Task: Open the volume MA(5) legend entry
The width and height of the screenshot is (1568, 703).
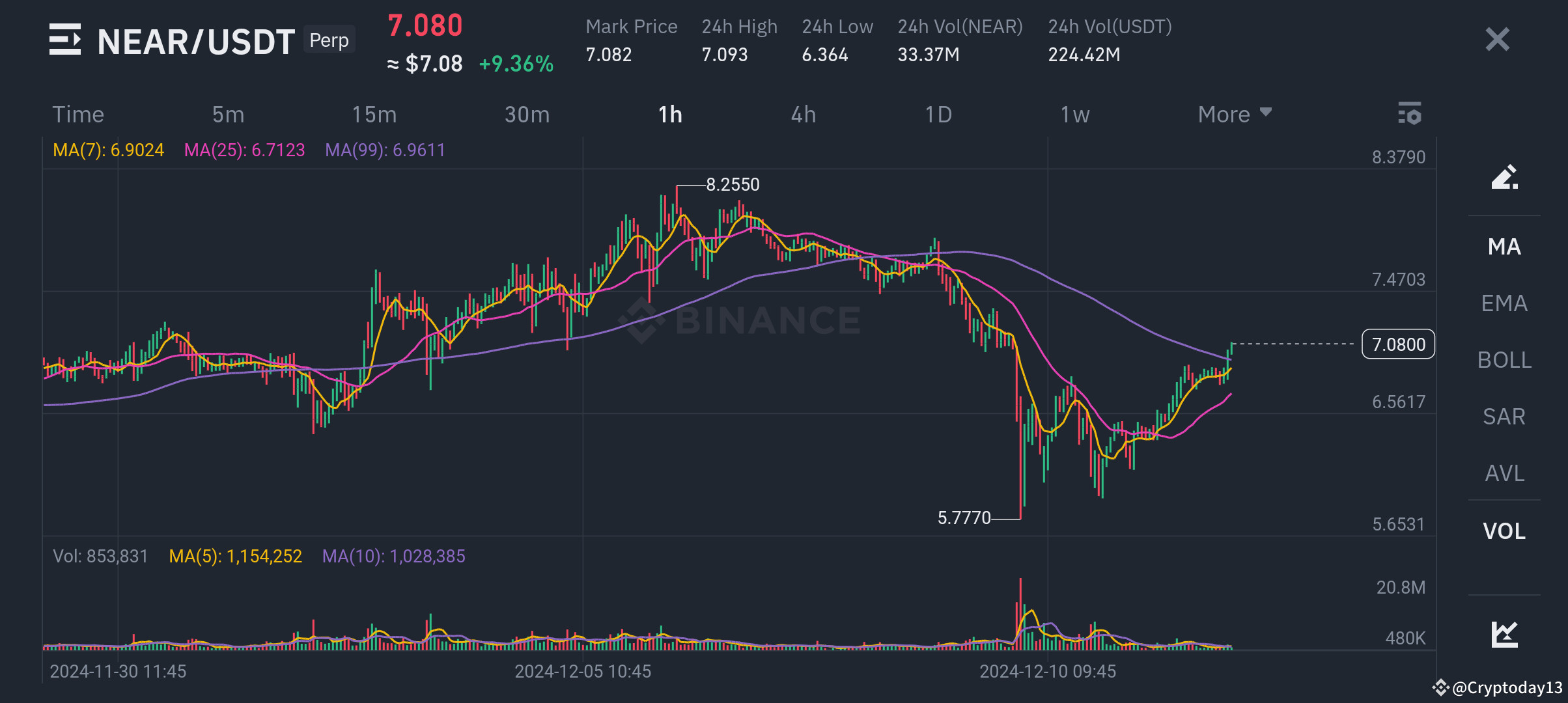Action: [236, 557]
